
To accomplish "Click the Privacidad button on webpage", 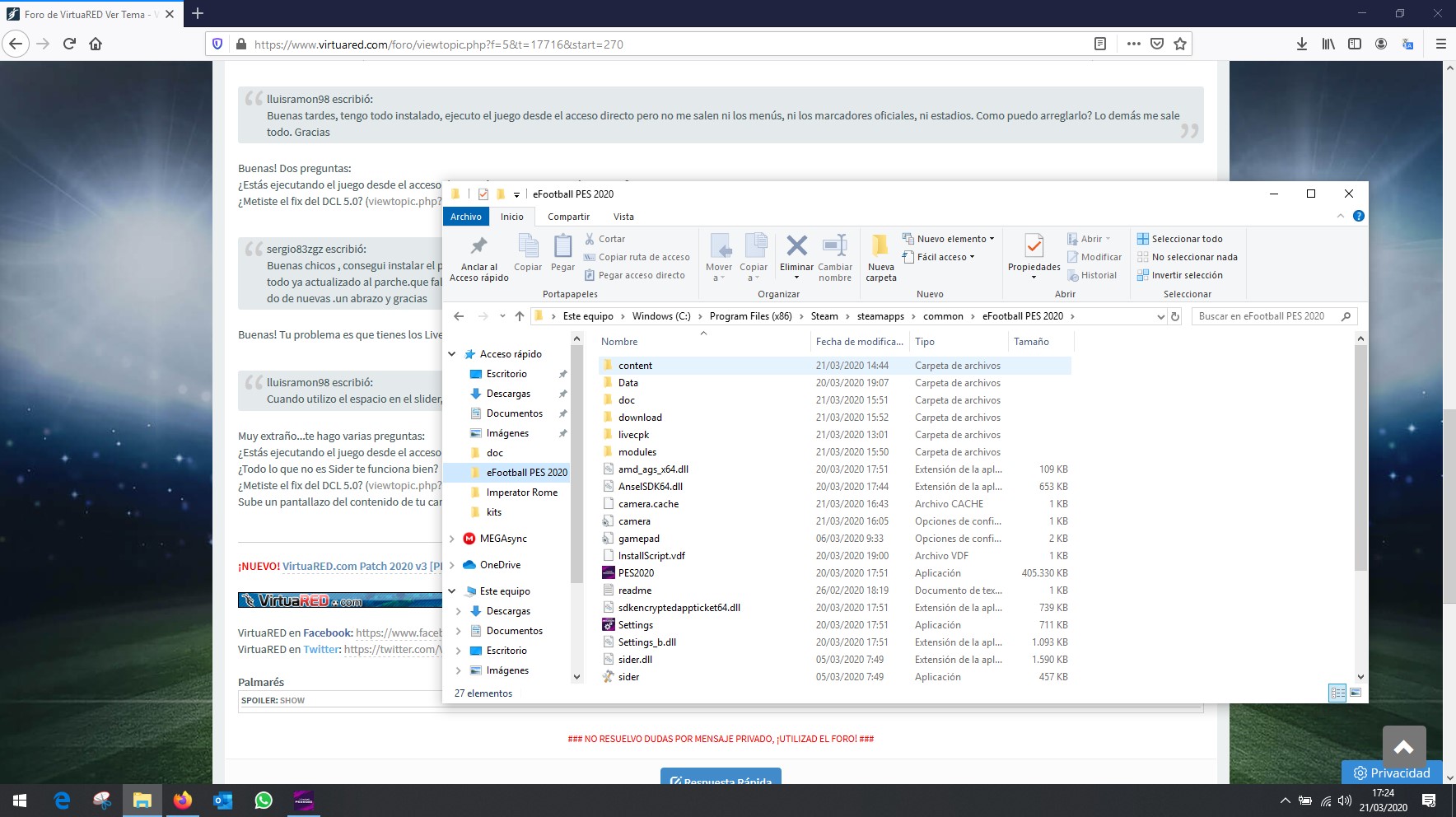I will [1392, 773].
